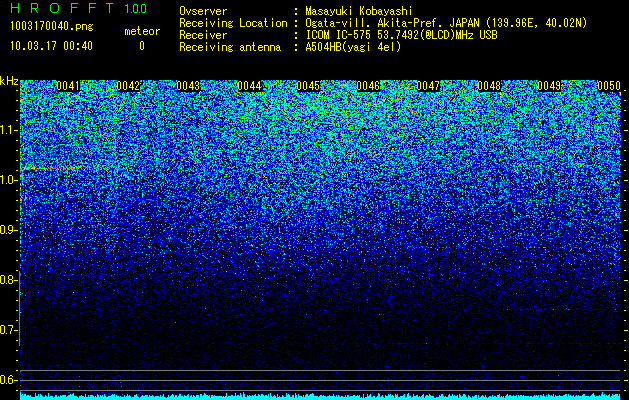Click the HROFFT 1.0.0 title text
The width and height of the screenshot is (629, 400).
pos(78,8)
